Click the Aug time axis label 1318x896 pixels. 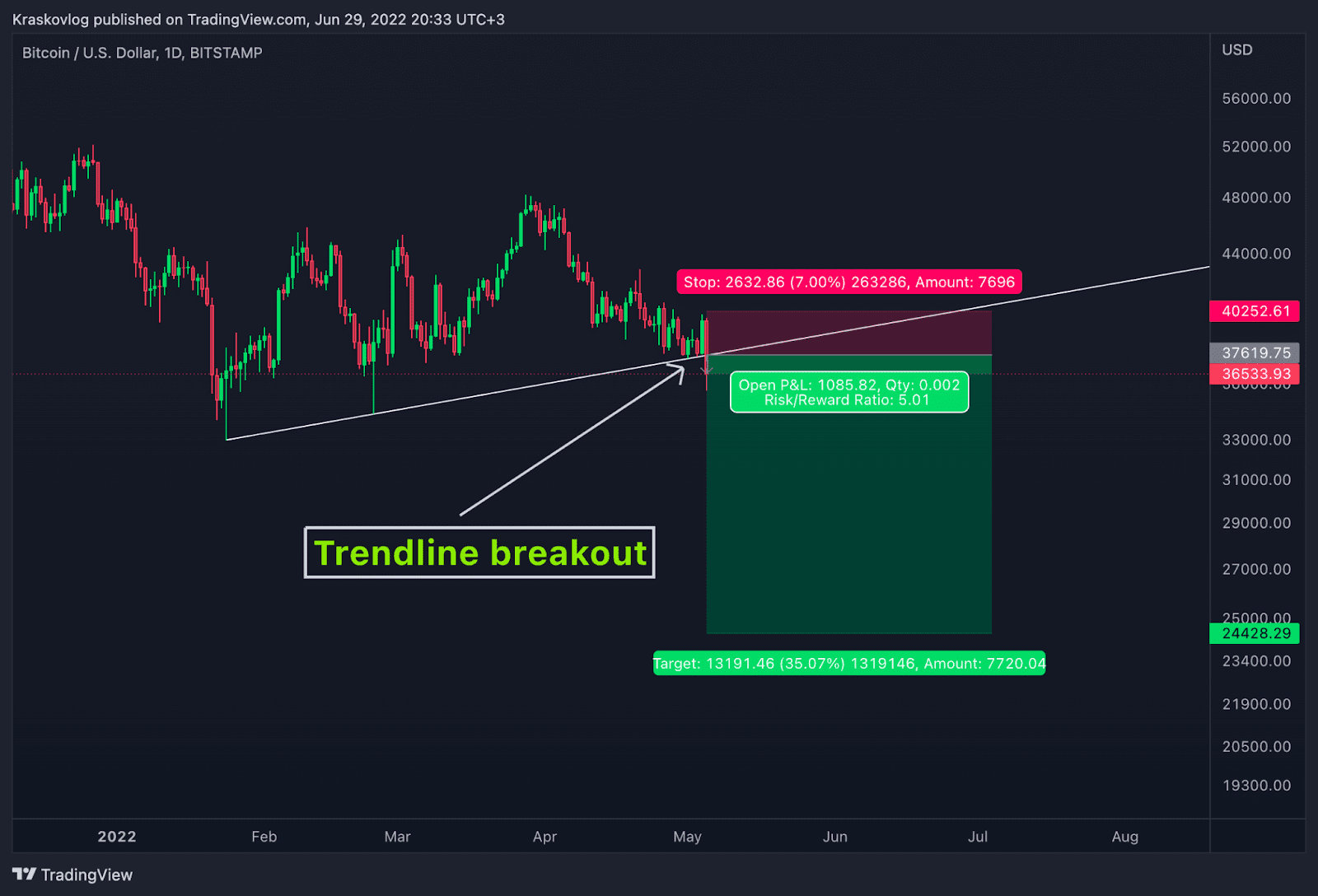(x=1125, y=837)
